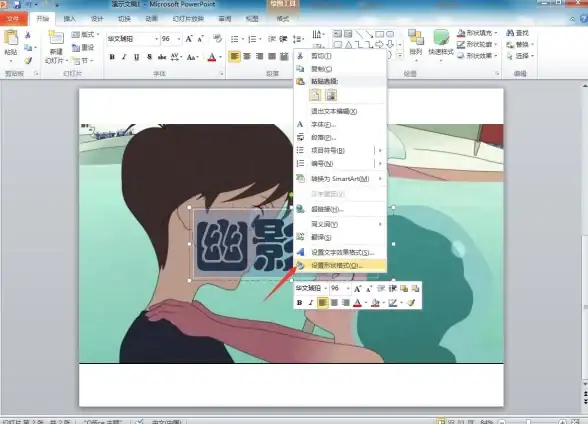Click the Arrange (排列) icon
The width and height of the screenshot is (588, 424).
(416, 38)
